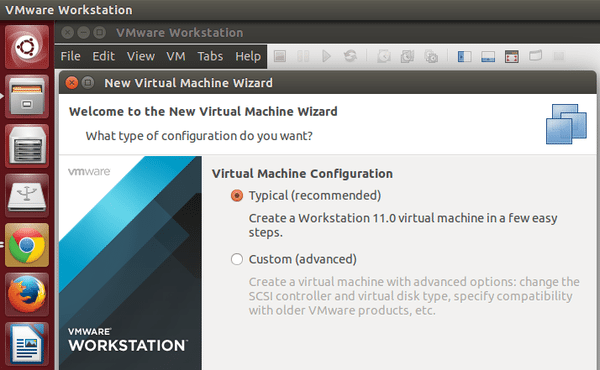Click the USB drive launcher icon
600x370 pixels.
pyautogui.click(x=27, y=196)
